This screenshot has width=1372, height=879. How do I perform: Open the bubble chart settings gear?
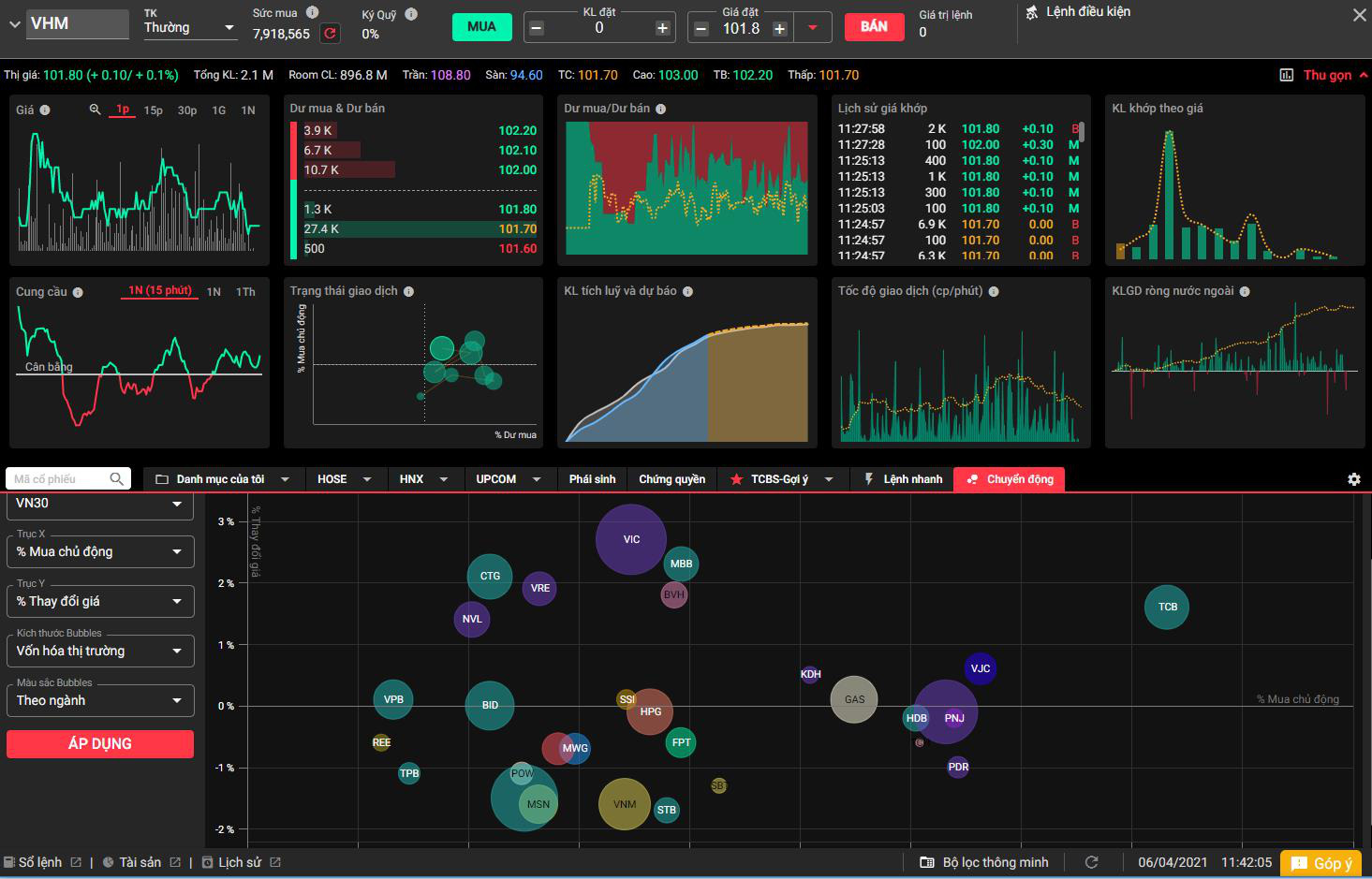(1353, 479)
